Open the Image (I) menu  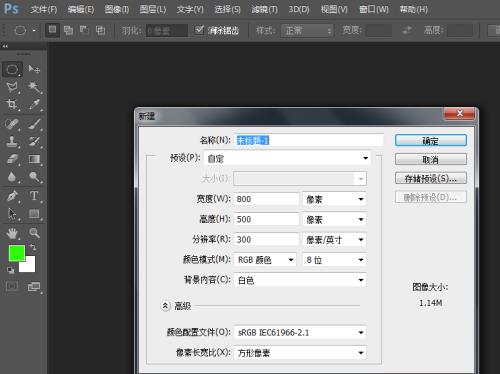coord(117,9)
